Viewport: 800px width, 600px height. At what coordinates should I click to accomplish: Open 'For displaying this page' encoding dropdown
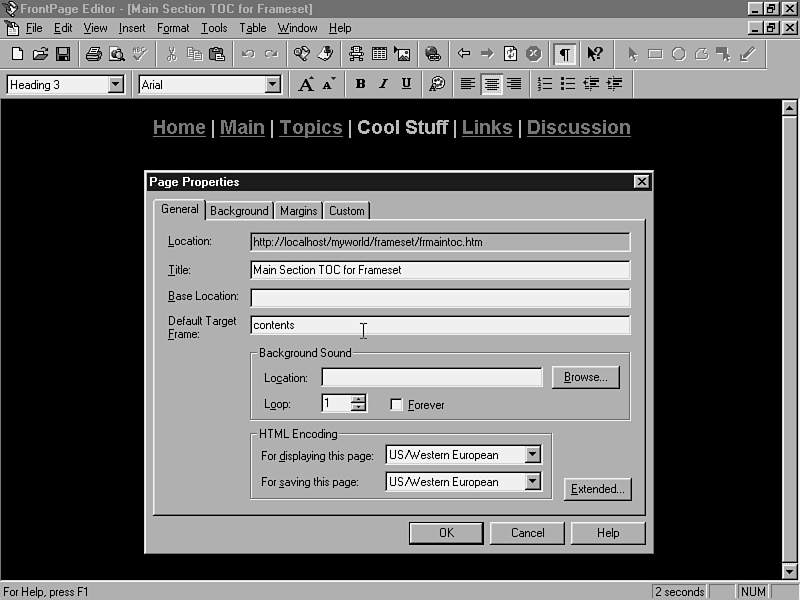point(533,455)
